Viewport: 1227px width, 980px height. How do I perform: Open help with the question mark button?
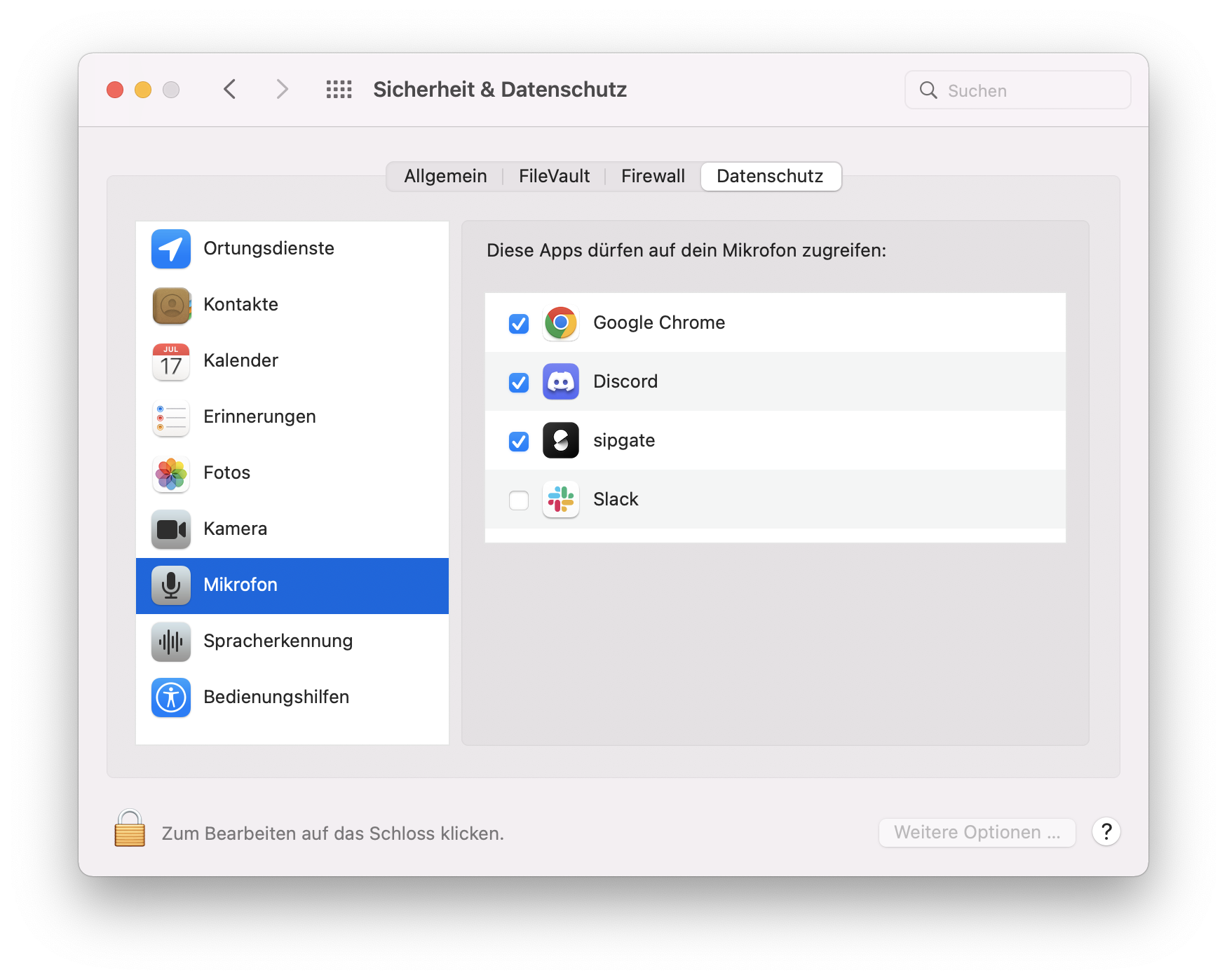pyautogui.click(x=1106, y=832)
